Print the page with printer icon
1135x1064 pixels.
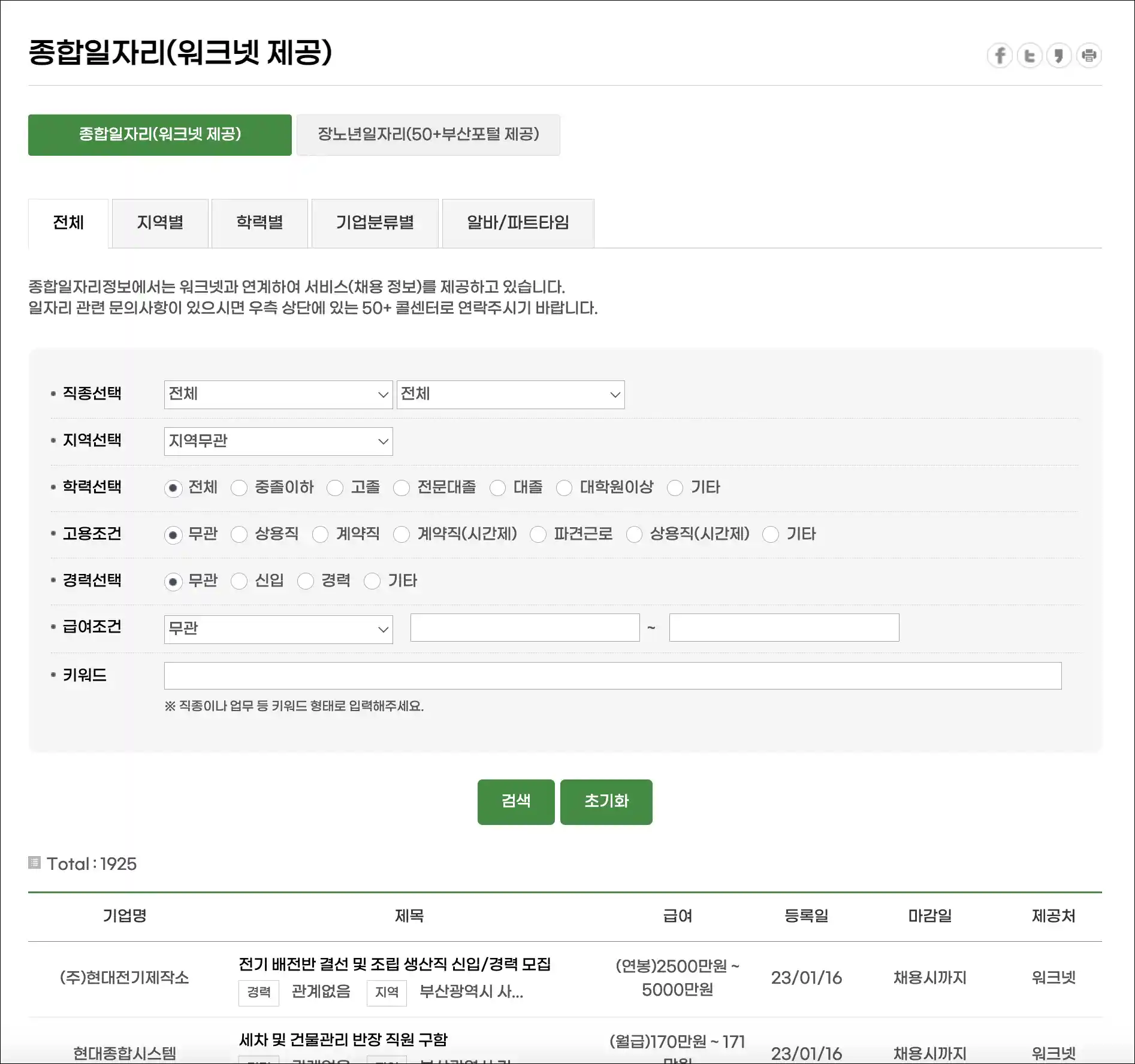pyautogui.click(x=1089, y=56)
